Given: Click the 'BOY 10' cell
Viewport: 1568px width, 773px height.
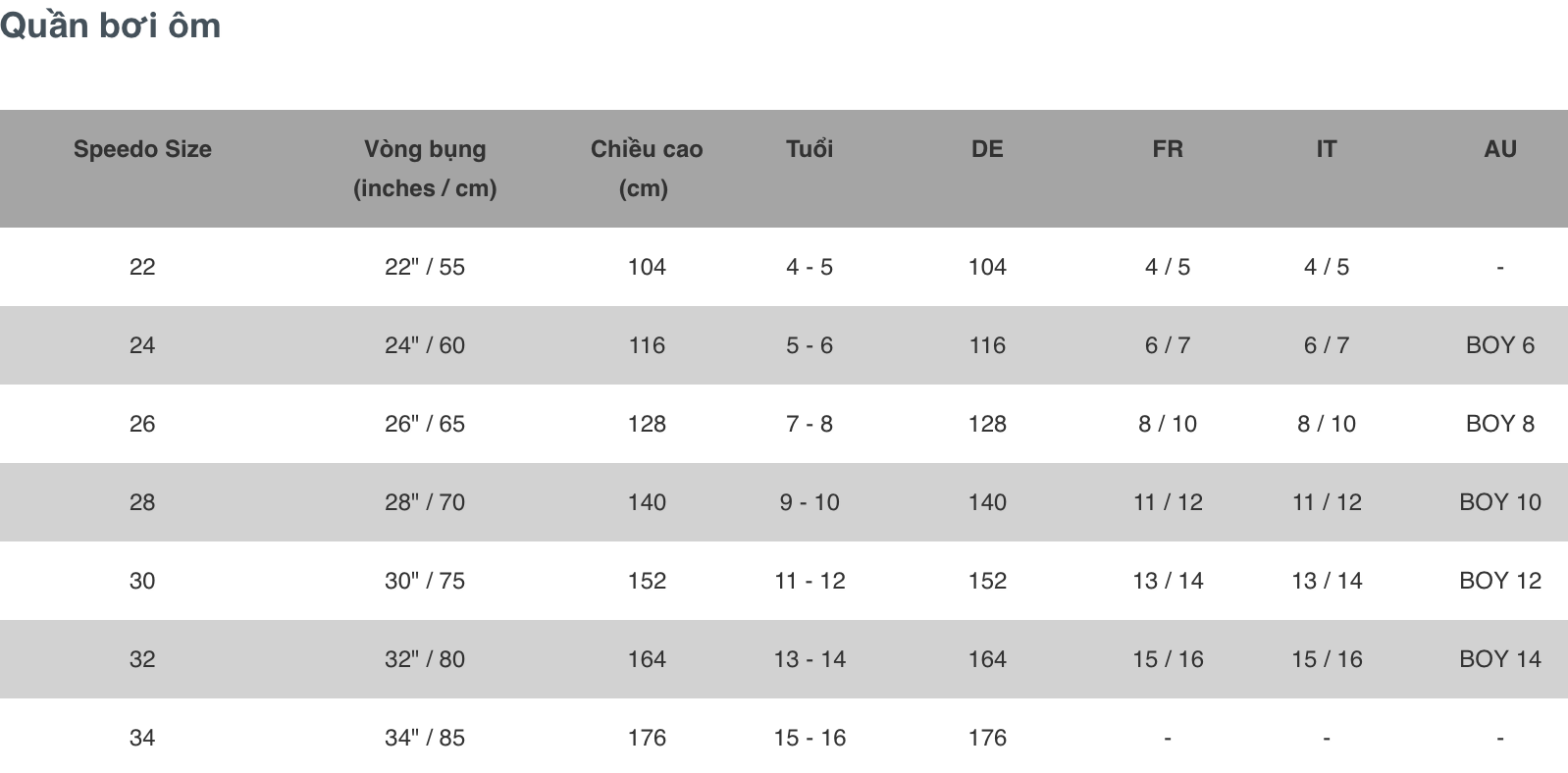Looking at the screenshot, I should coord(1500,502).
